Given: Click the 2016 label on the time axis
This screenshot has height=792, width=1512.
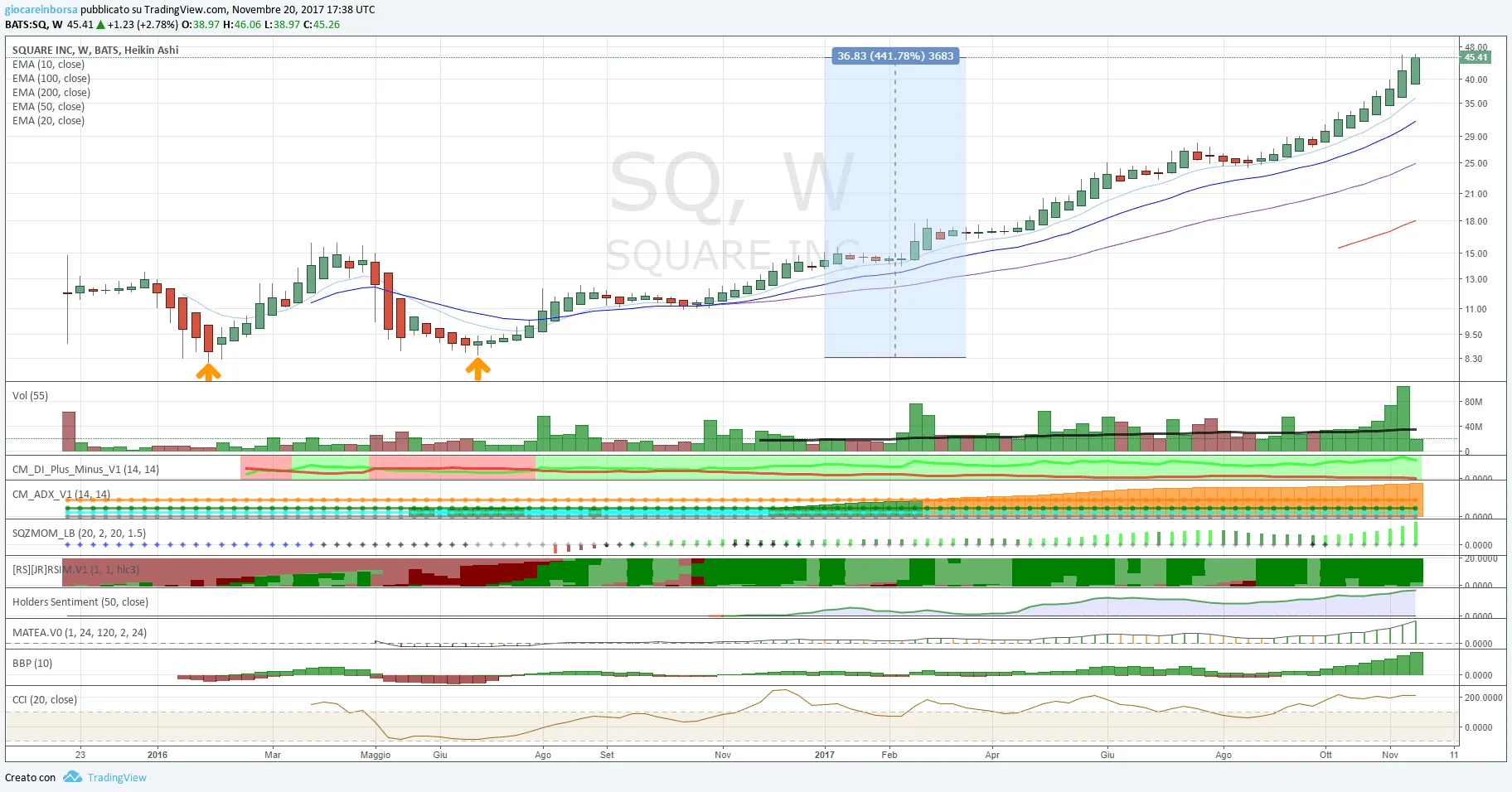Looking at the screenshot, I should (157, 756).
